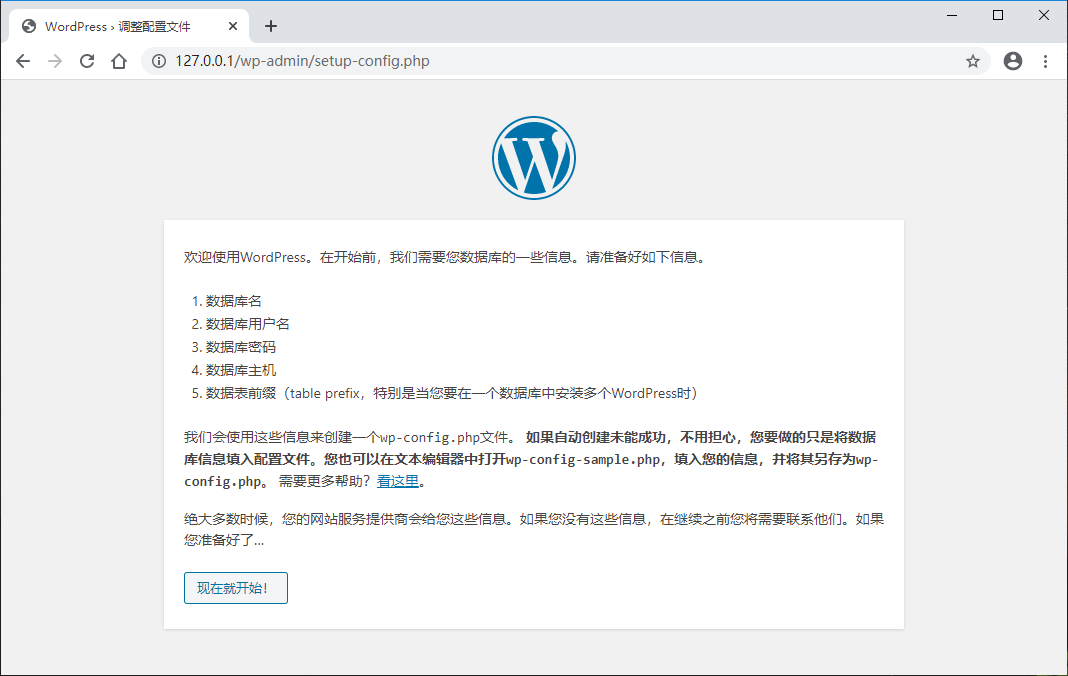The width and height of the screenshot is (1068, 676).
Task: Select the WordPress 调整配置文件 tab
Action: pos(129,26)
